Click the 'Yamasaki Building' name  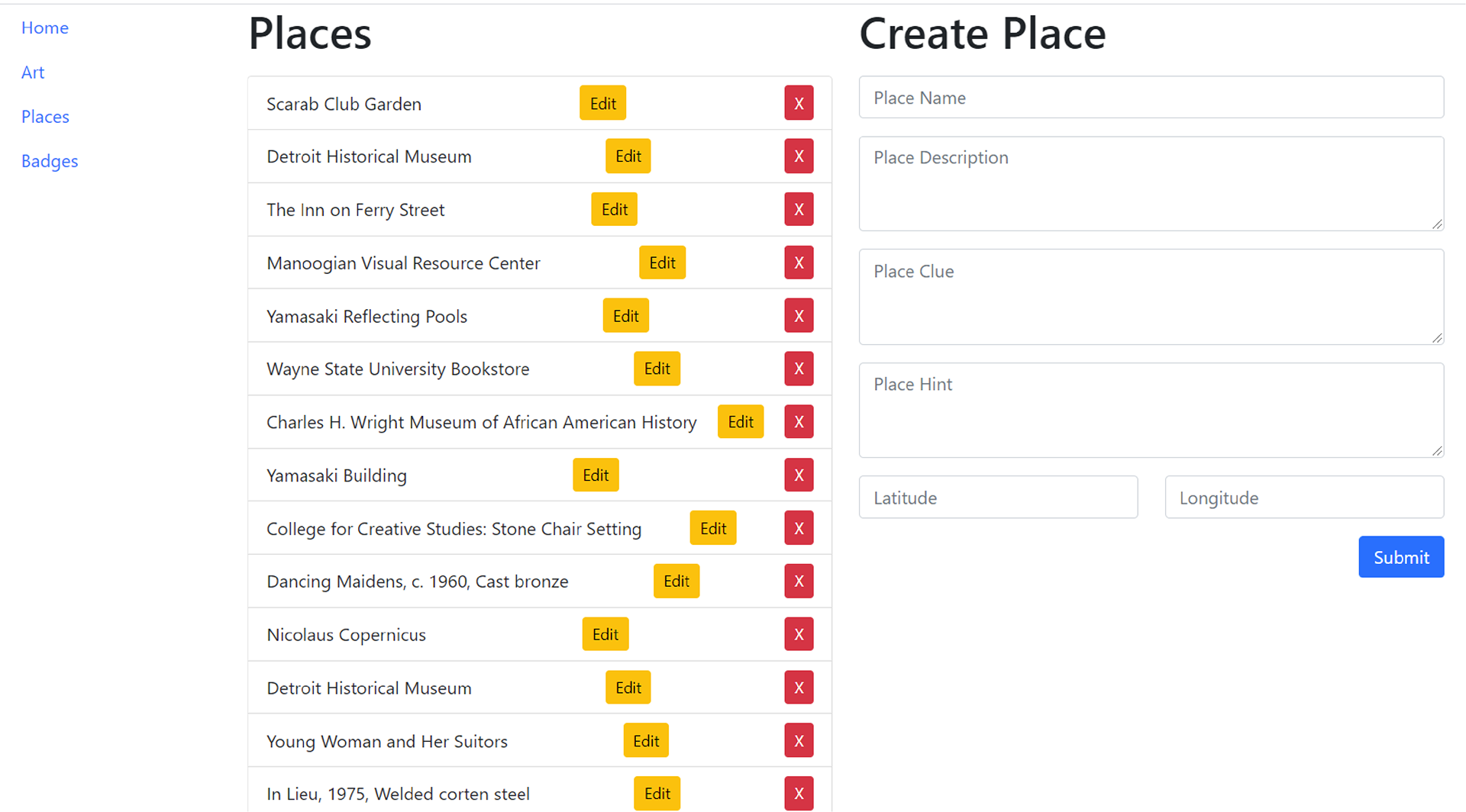(x=337, y=475)
